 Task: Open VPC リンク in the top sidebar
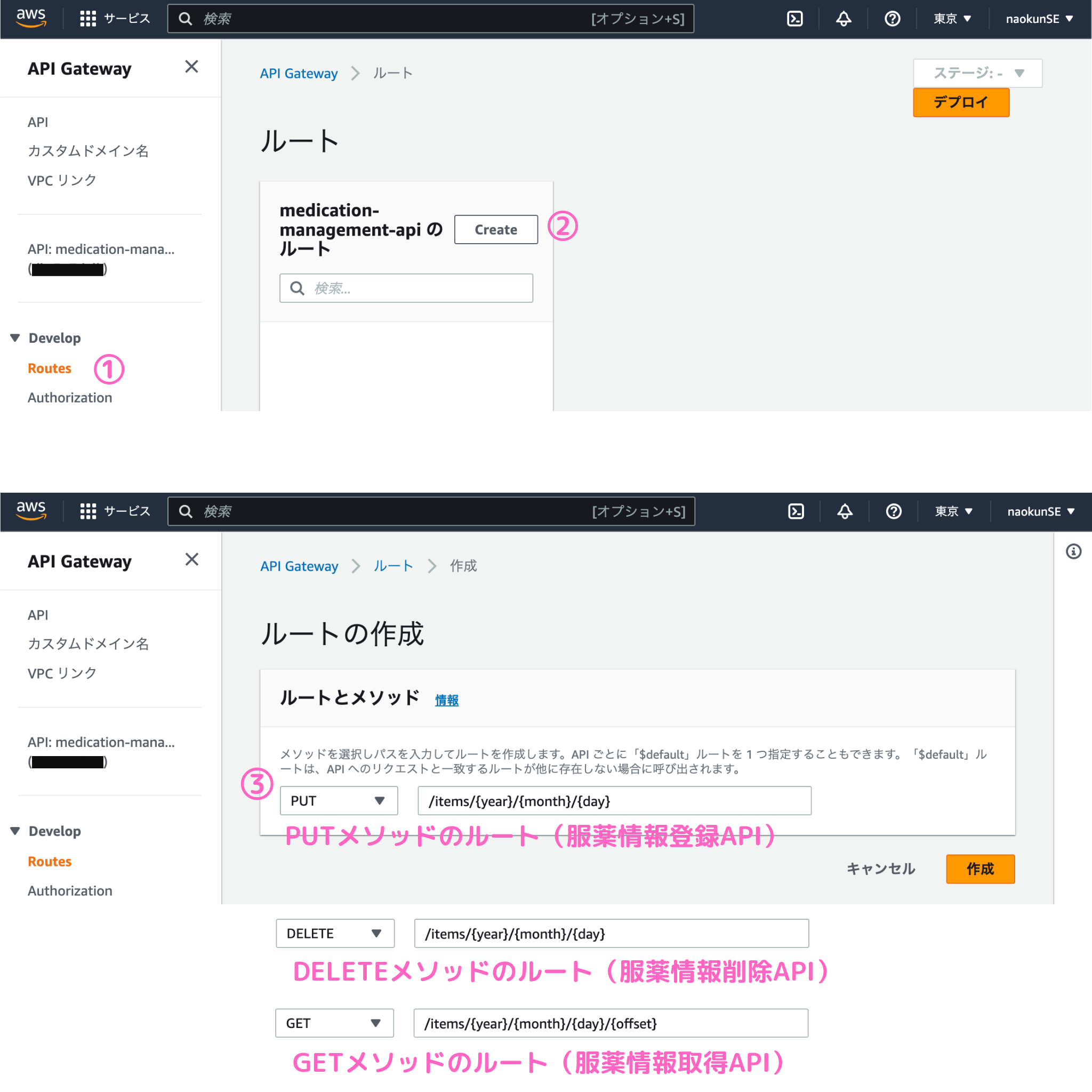tap(62, 180)
